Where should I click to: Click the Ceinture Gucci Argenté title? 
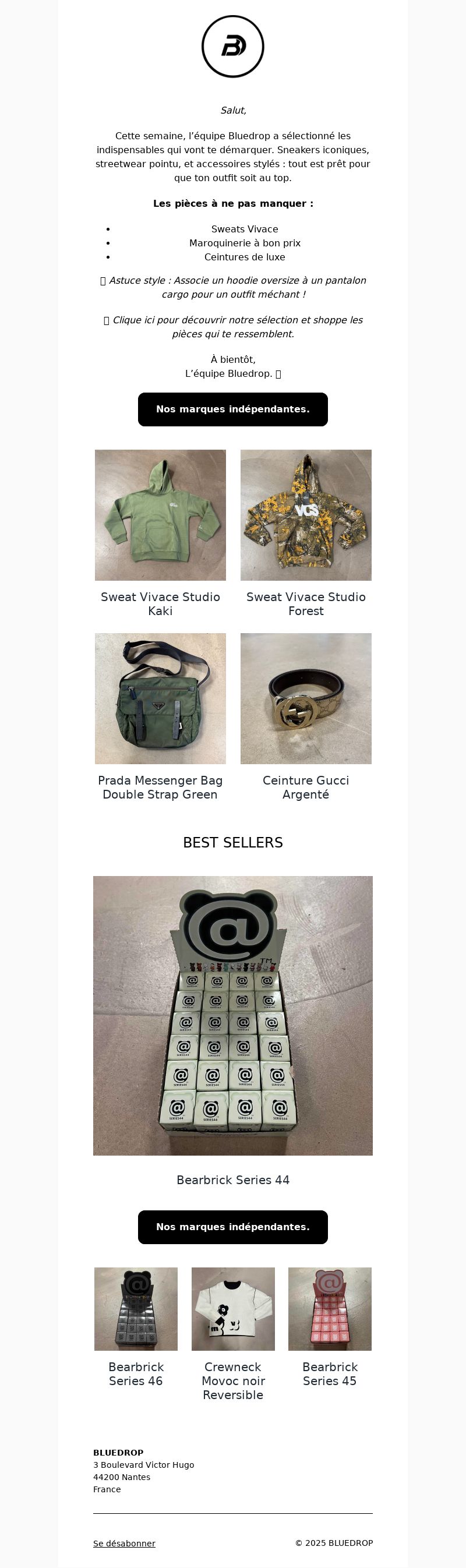[306, 787]
